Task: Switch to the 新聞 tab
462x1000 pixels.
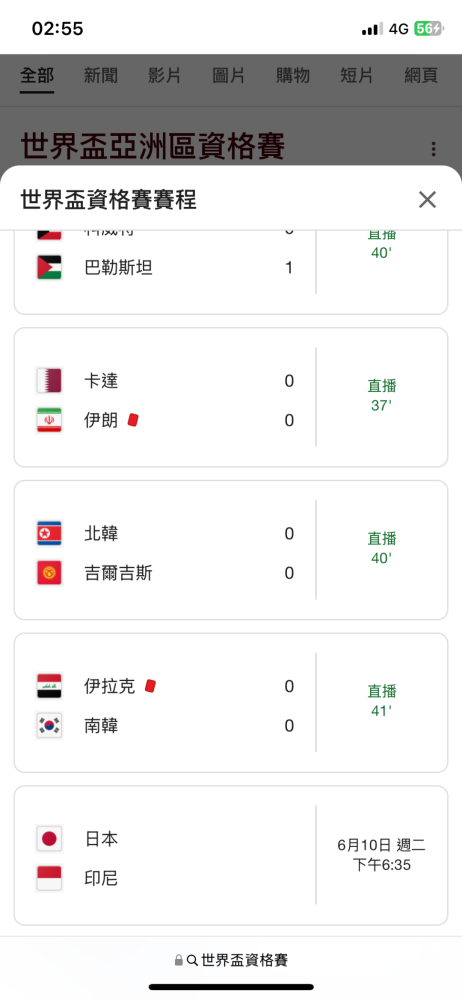Action: (x=101, y=75)
